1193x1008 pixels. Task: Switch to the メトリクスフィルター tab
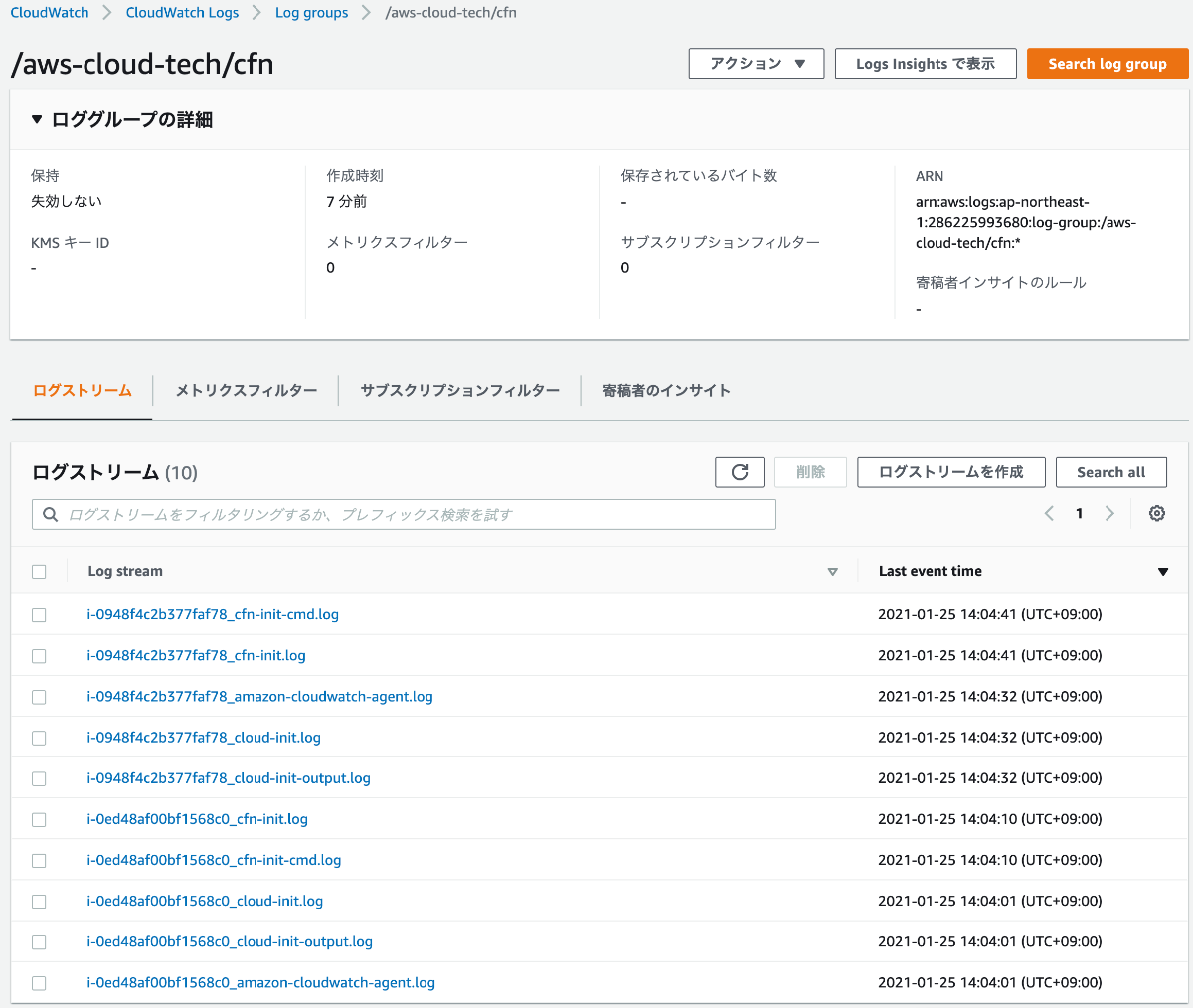(246, 391)
